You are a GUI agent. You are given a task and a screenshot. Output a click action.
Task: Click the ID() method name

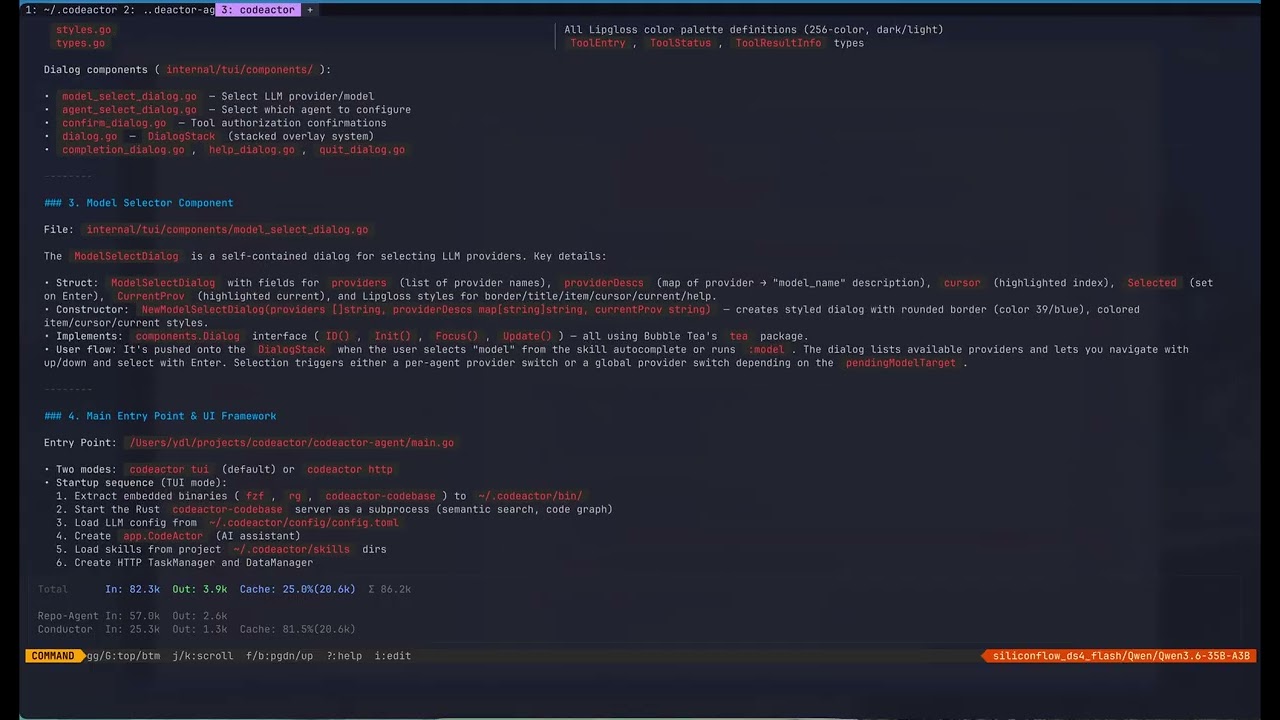click(x=337, y=336)
